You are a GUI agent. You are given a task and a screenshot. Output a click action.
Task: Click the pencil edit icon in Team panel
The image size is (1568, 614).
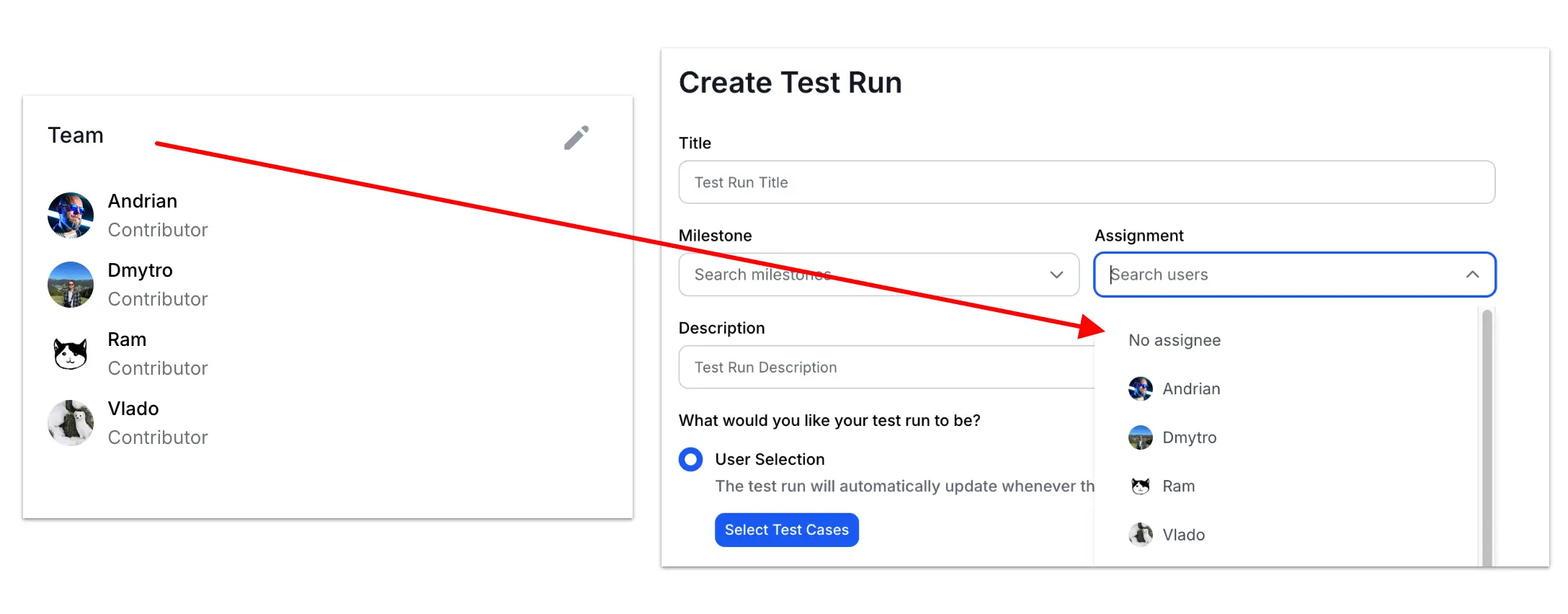[576, 138]
